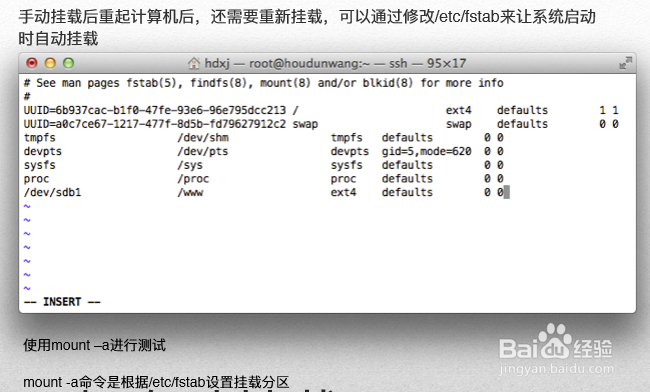The image size is (650, 392).
Task: Click the '/dev/shm' mount point
Action: point(203,138)
